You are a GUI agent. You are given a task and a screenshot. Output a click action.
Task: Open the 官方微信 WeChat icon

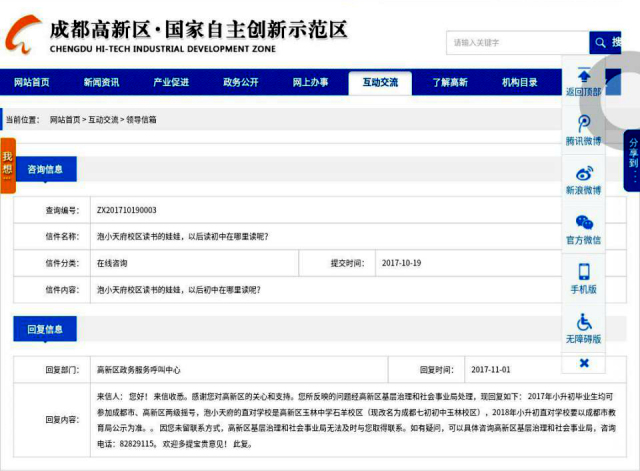point(584,222)
